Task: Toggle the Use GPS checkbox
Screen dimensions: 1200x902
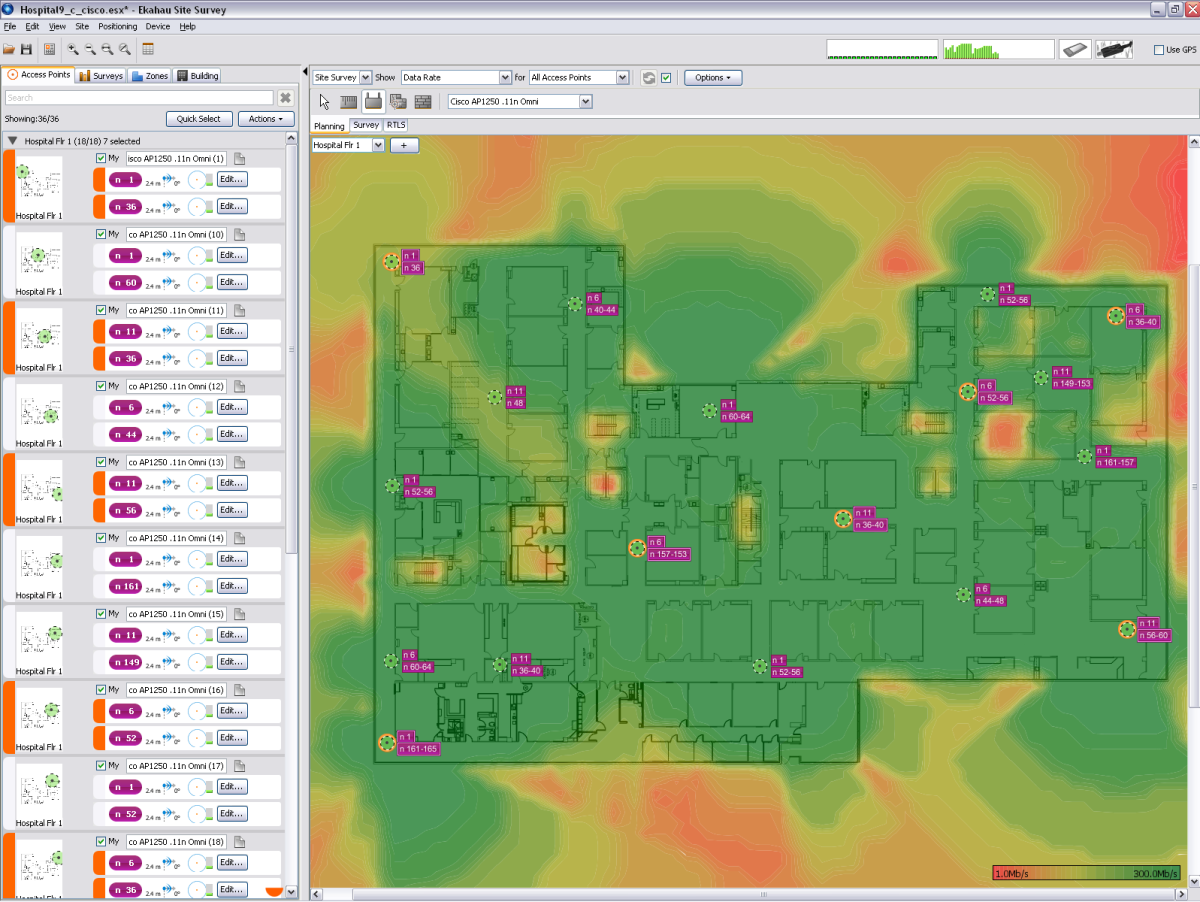Action: point(1159,50)
